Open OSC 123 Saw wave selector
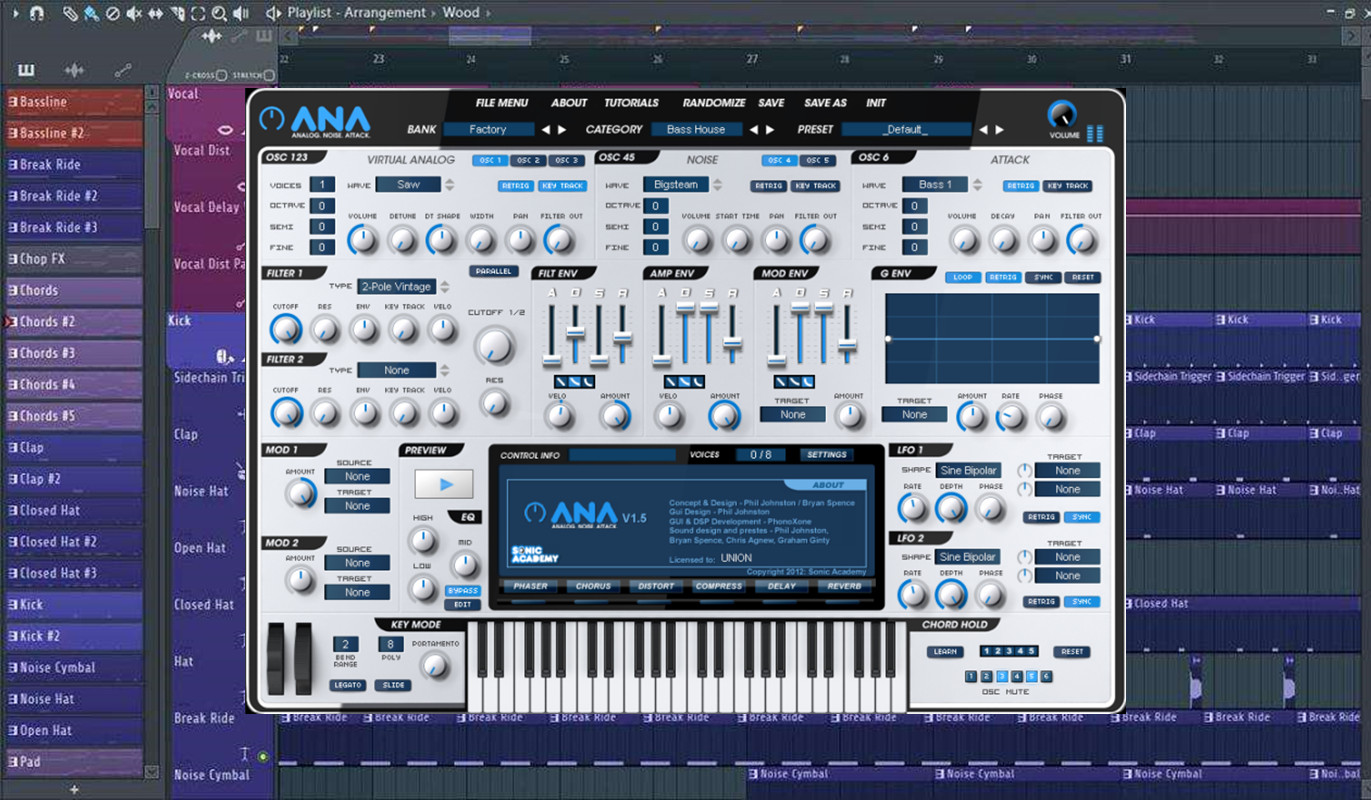This screenshot has width=1371, height=800. 408,185
